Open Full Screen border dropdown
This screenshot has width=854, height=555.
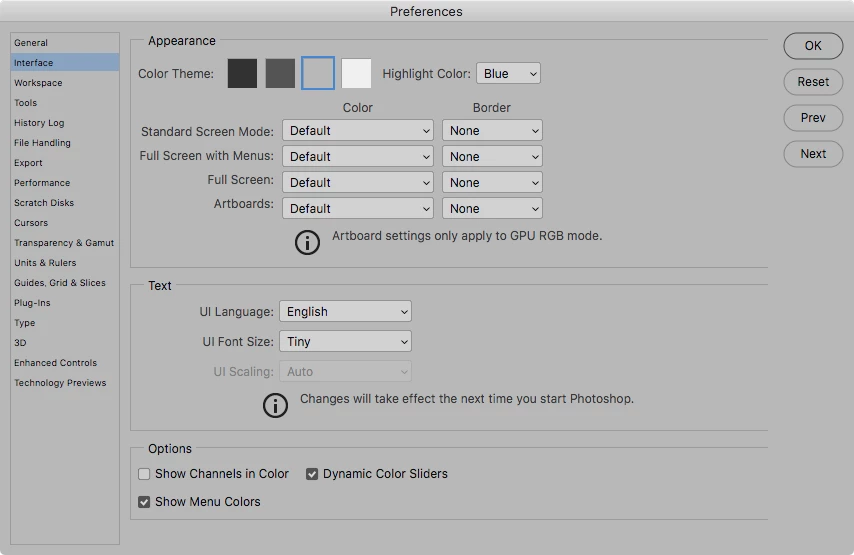click(492, 182)
